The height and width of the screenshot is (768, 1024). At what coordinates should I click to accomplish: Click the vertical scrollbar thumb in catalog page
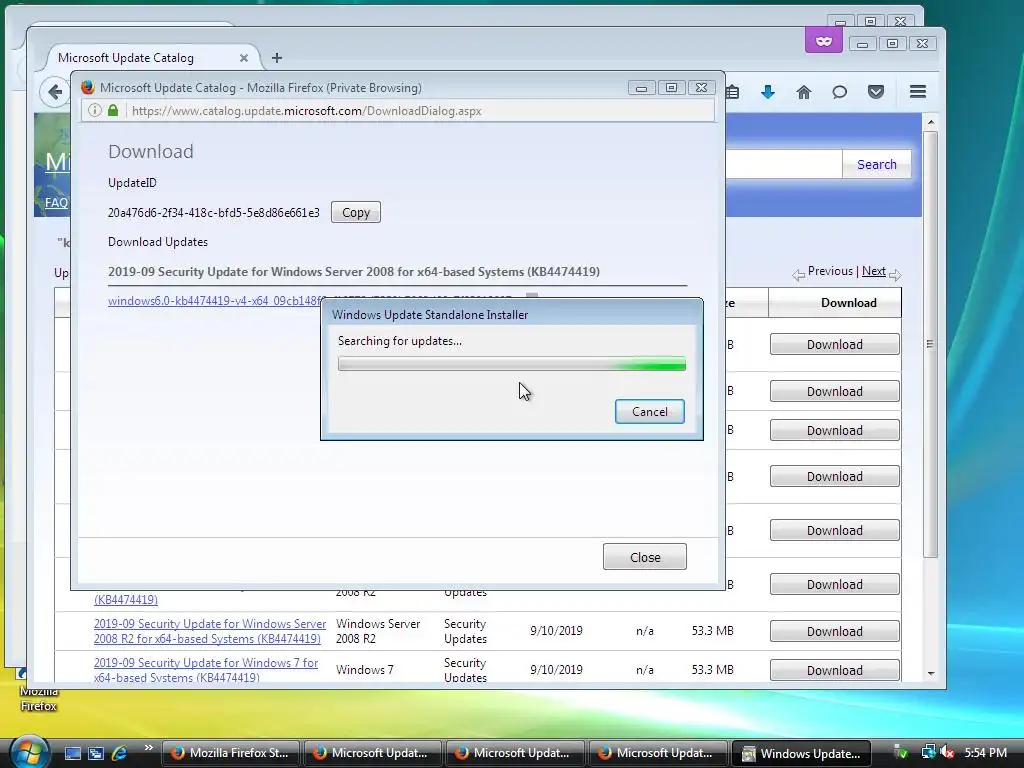tap(931, 344)
